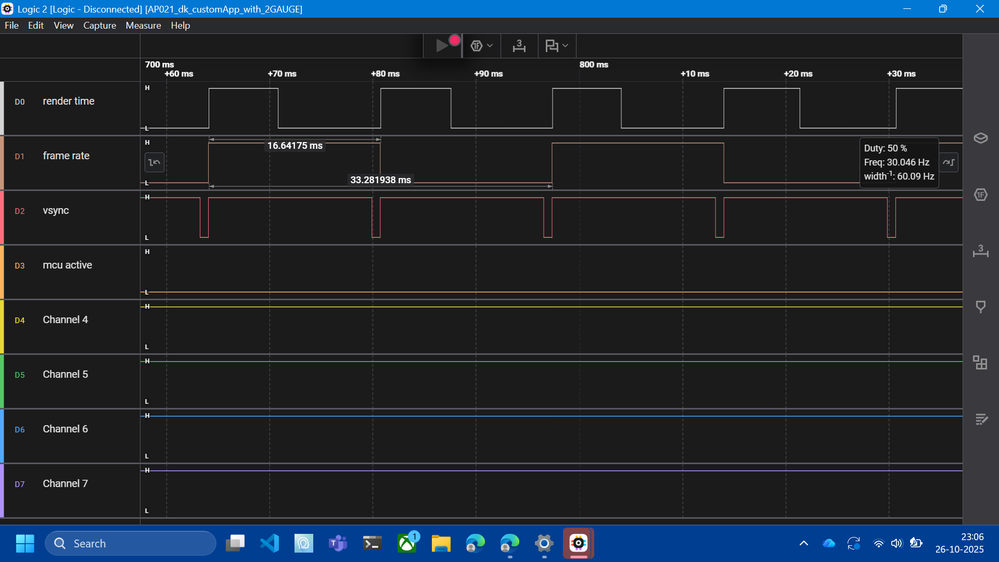Jump to previous edge on frame rate
The width and height of the screenshot is (999, 562).
(x=154, y=162)
